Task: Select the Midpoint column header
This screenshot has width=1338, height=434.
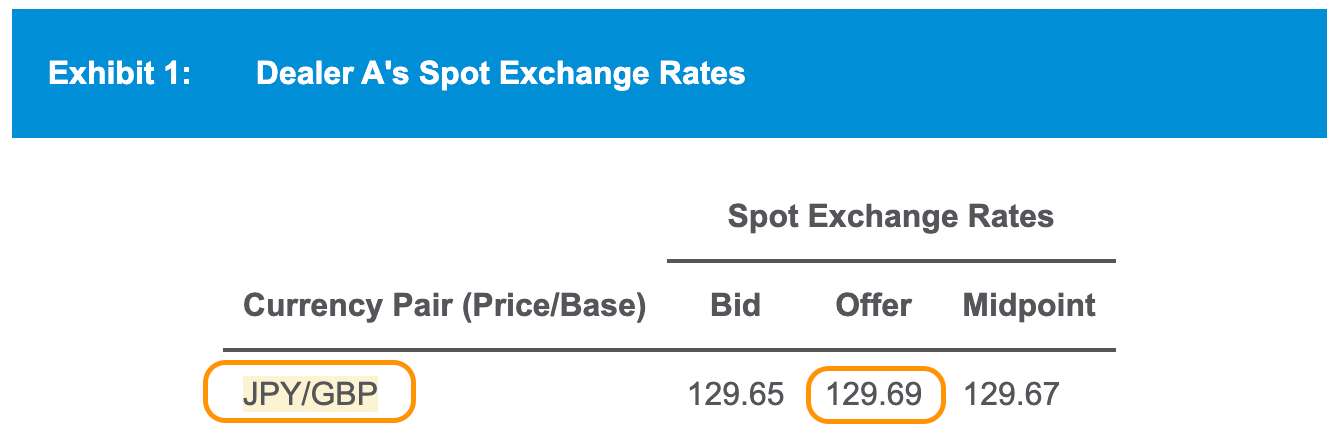Action: [x=1029, y=305]
